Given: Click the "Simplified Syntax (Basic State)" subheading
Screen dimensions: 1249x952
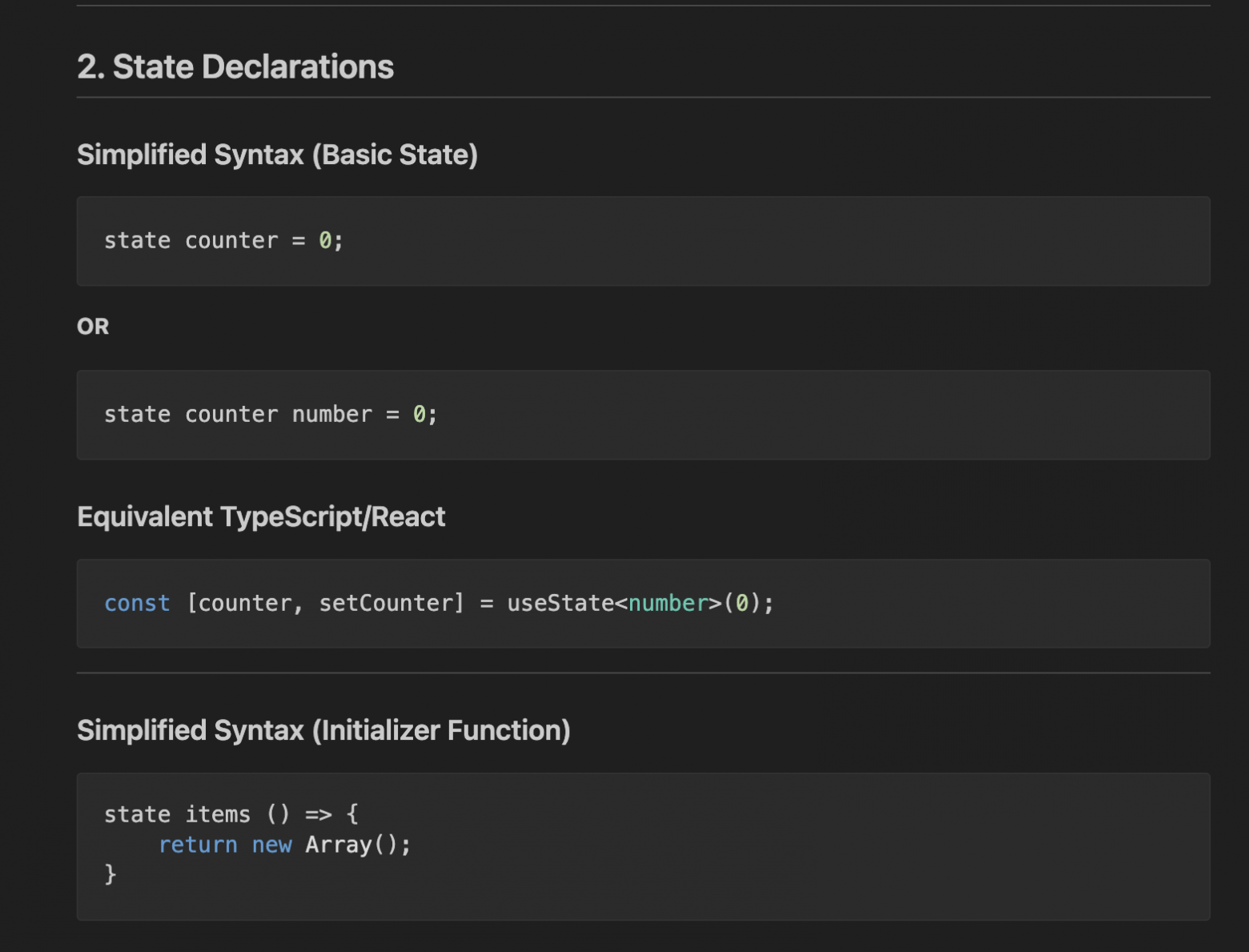Looking at the screenshot, I should point(278,154).
